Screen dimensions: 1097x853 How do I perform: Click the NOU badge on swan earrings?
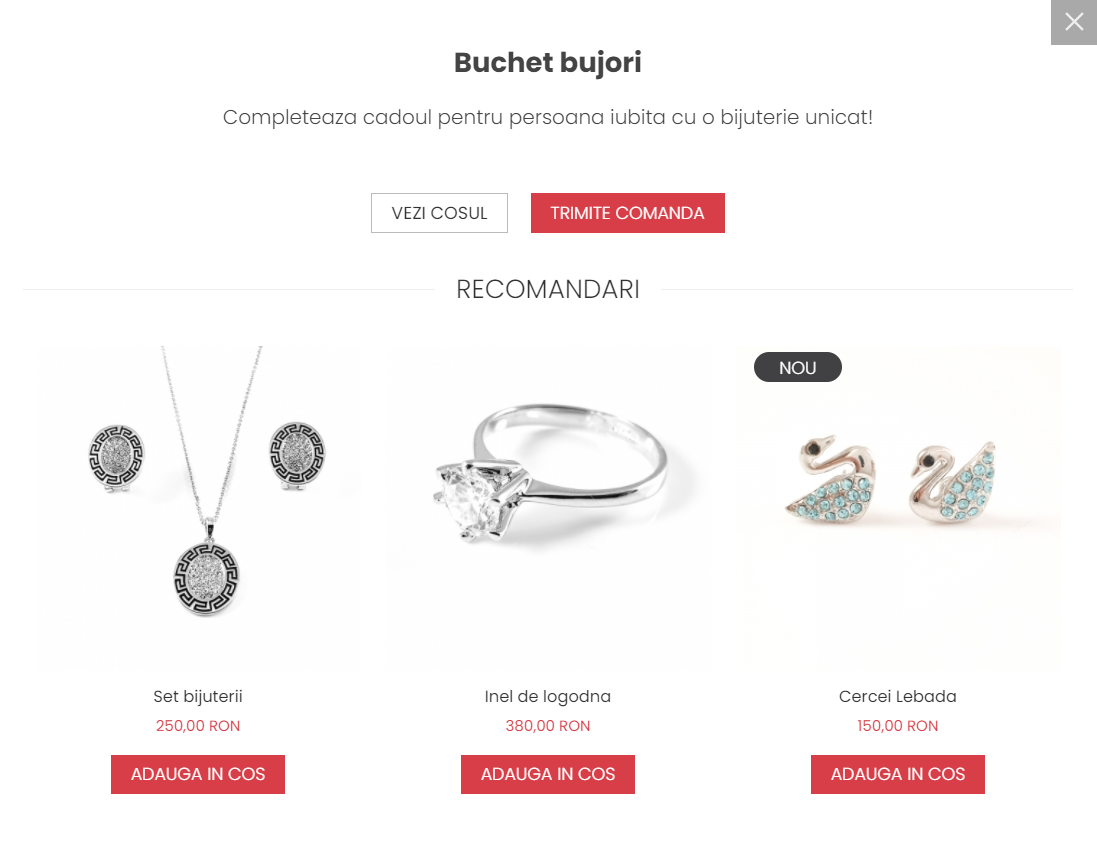(x=798, y=367)
